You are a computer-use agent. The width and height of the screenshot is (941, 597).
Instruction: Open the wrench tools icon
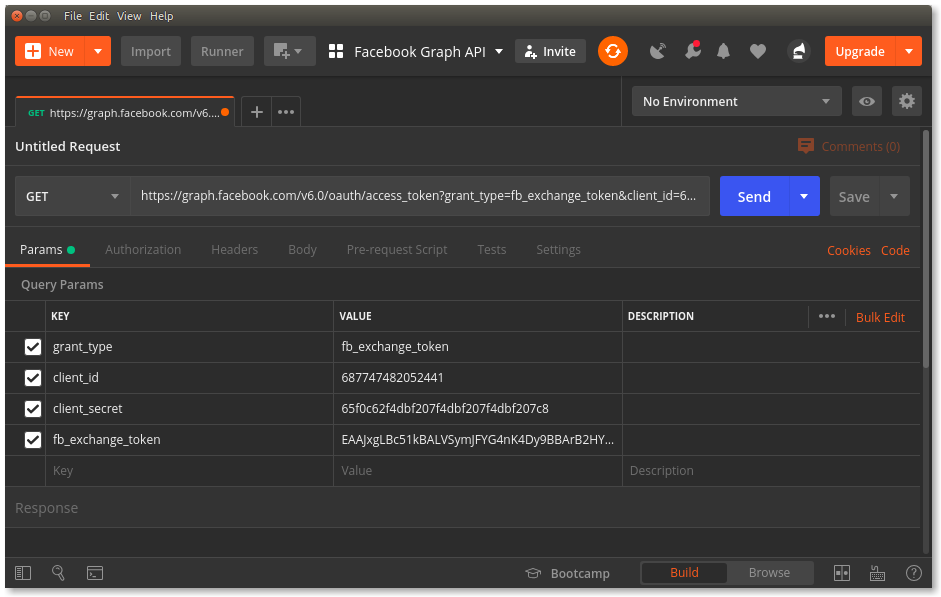pyautogui.click(x=693, y=51)
